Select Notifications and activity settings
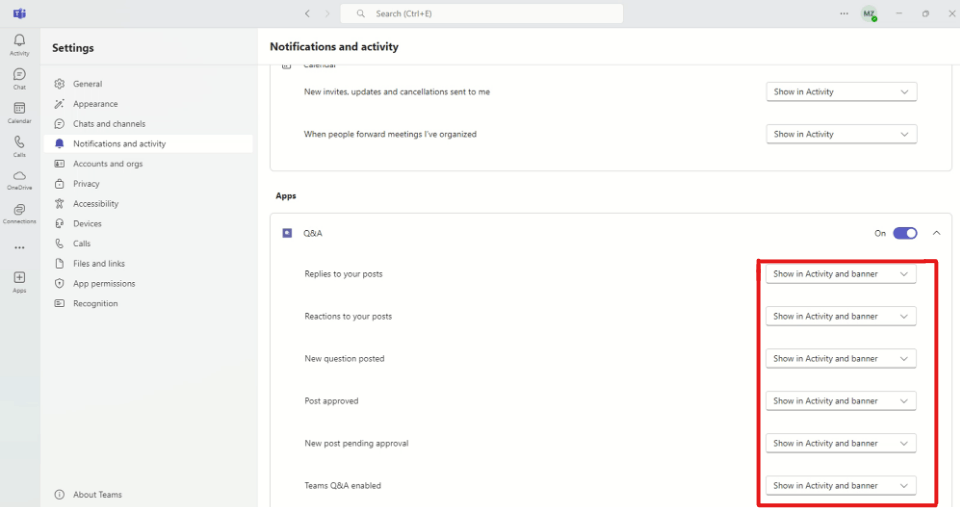960x508 pixels. click(x=148, y=144)
